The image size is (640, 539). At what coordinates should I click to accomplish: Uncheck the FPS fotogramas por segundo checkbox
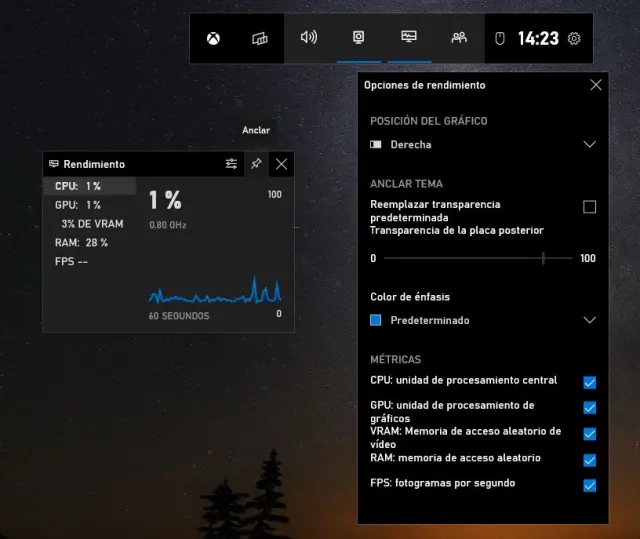[589, 486]
